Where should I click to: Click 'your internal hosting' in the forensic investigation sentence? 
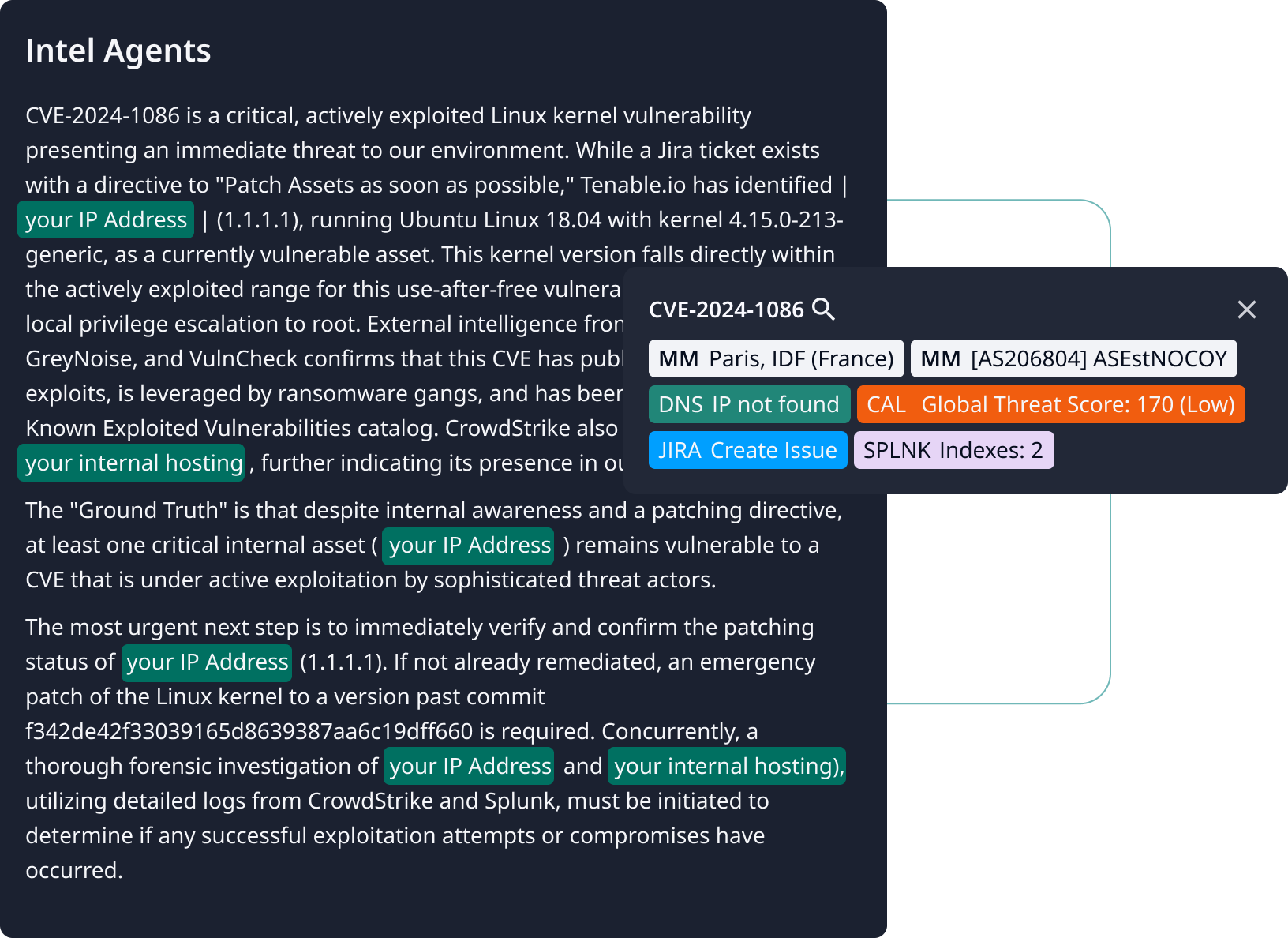727,766
